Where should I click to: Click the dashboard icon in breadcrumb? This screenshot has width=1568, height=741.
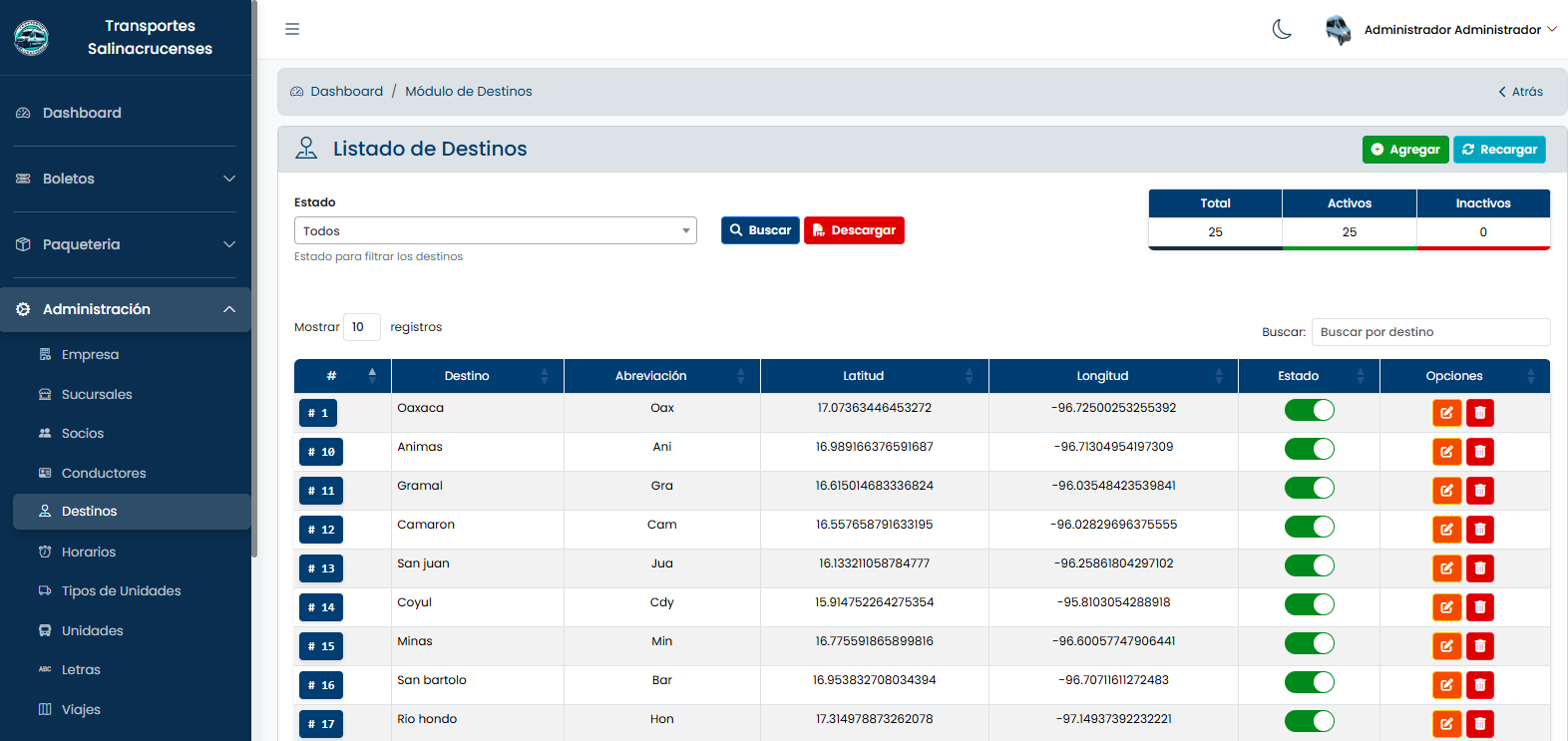(296, 92)
